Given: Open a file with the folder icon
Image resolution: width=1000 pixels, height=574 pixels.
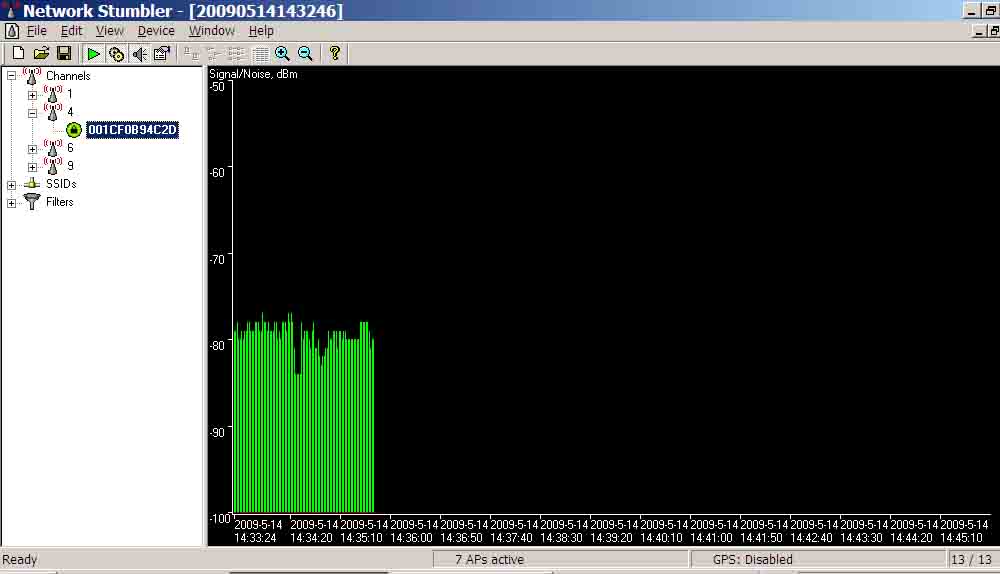Looking at the screenshot, I should pyautogui.click(x=41, y=54).
